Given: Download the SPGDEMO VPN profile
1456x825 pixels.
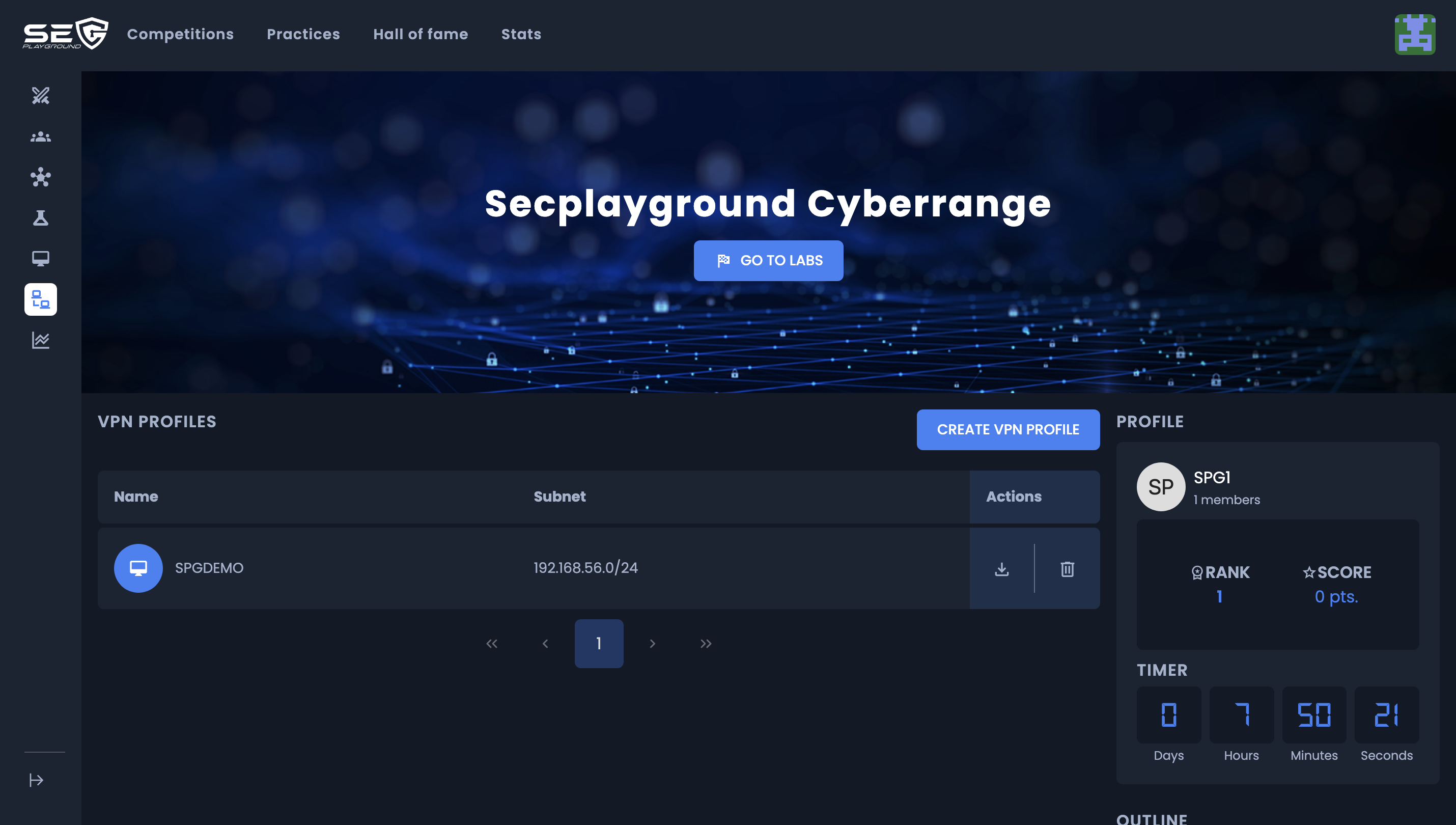Looking at the screenshot, I should [x=1002, y=569].
